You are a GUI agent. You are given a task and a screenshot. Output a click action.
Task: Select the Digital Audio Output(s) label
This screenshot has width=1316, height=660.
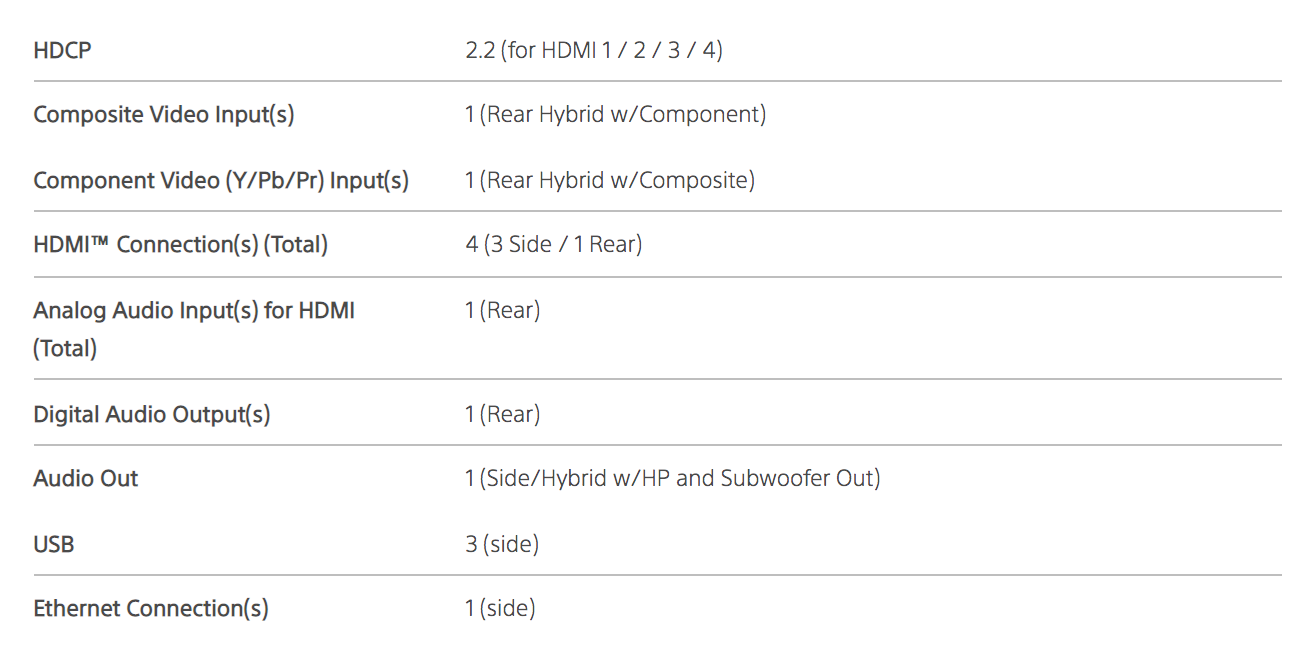click(x=151, y=414)
